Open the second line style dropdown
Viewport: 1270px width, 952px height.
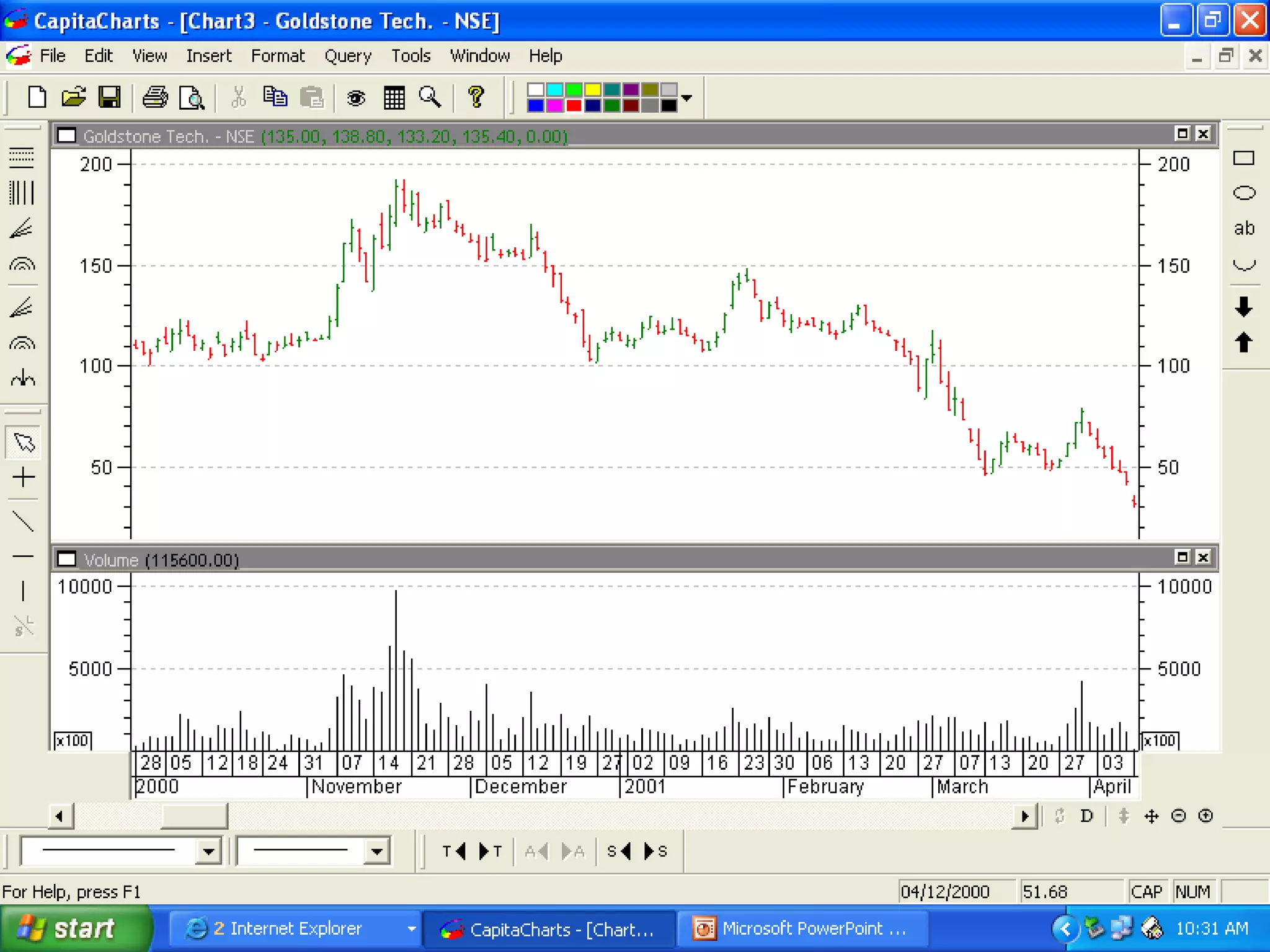pos(376,851)
